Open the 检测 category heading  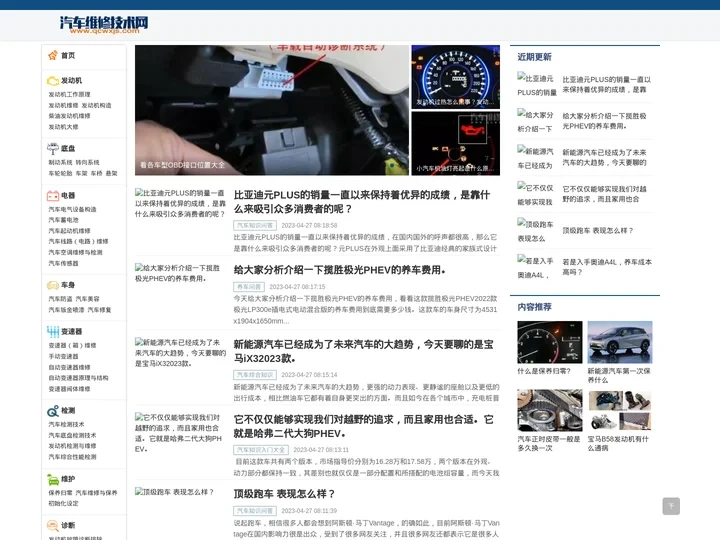click(x=68, y=411)
